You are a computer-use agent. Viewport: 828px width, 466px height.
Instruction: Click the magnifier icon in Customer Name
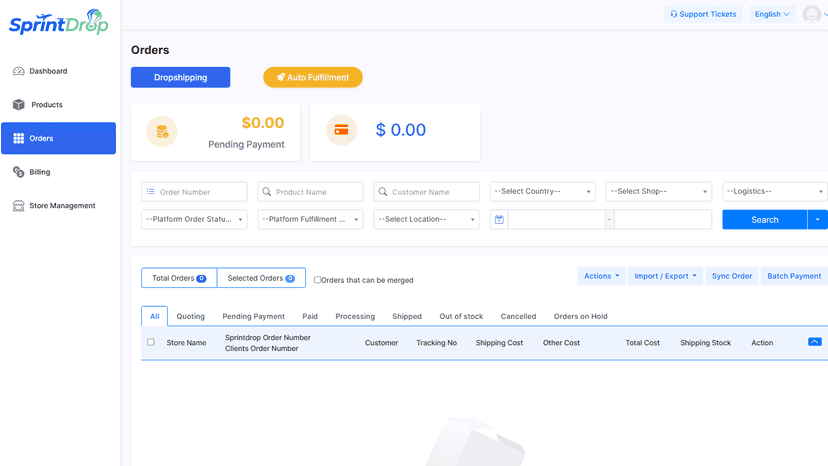(383, 192)
